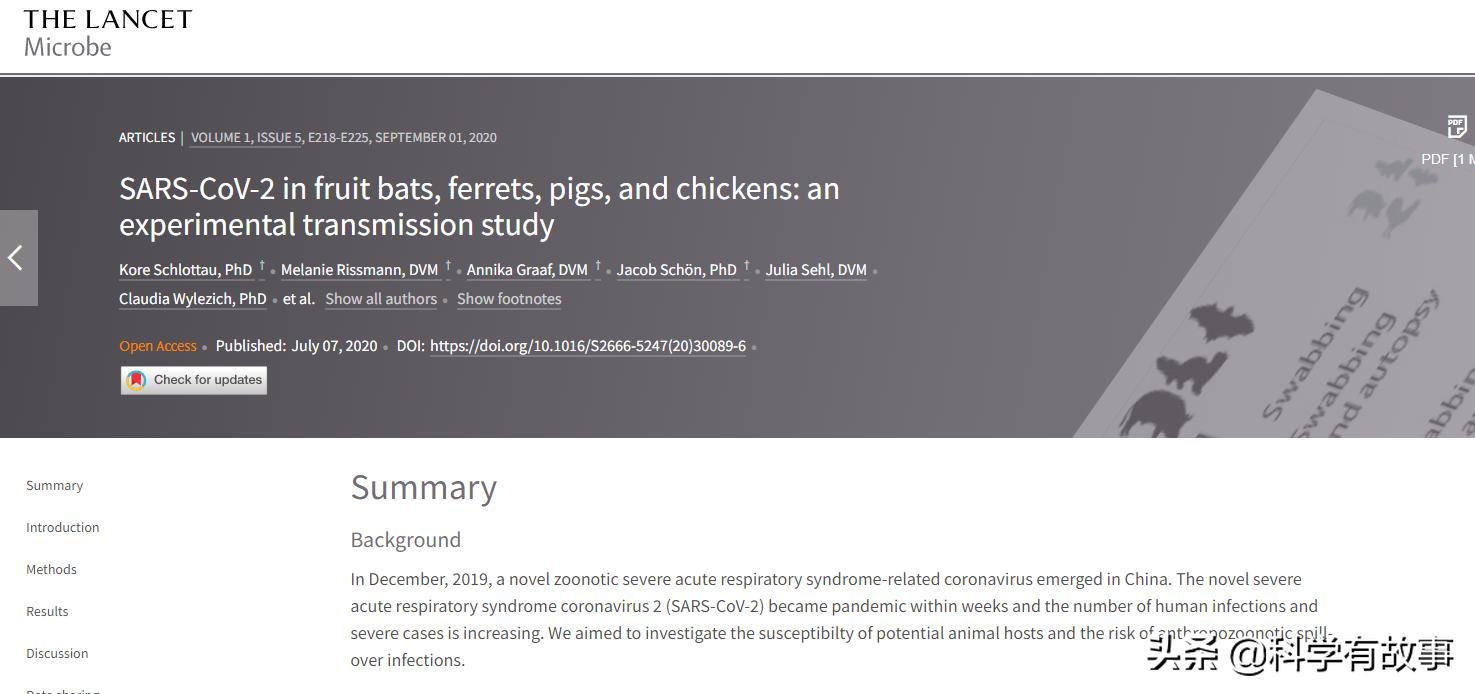Open author Kore Schlottau, PhD
This screenshot has width=1475, height=694.
tap(186, 270)
